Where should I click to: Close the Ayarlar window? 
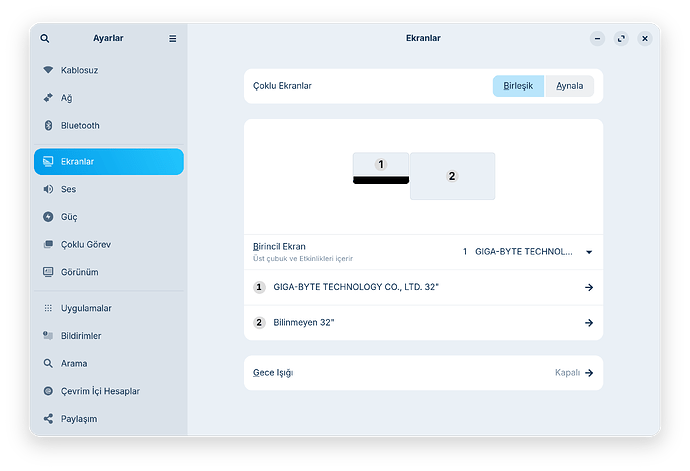(645, 38)
